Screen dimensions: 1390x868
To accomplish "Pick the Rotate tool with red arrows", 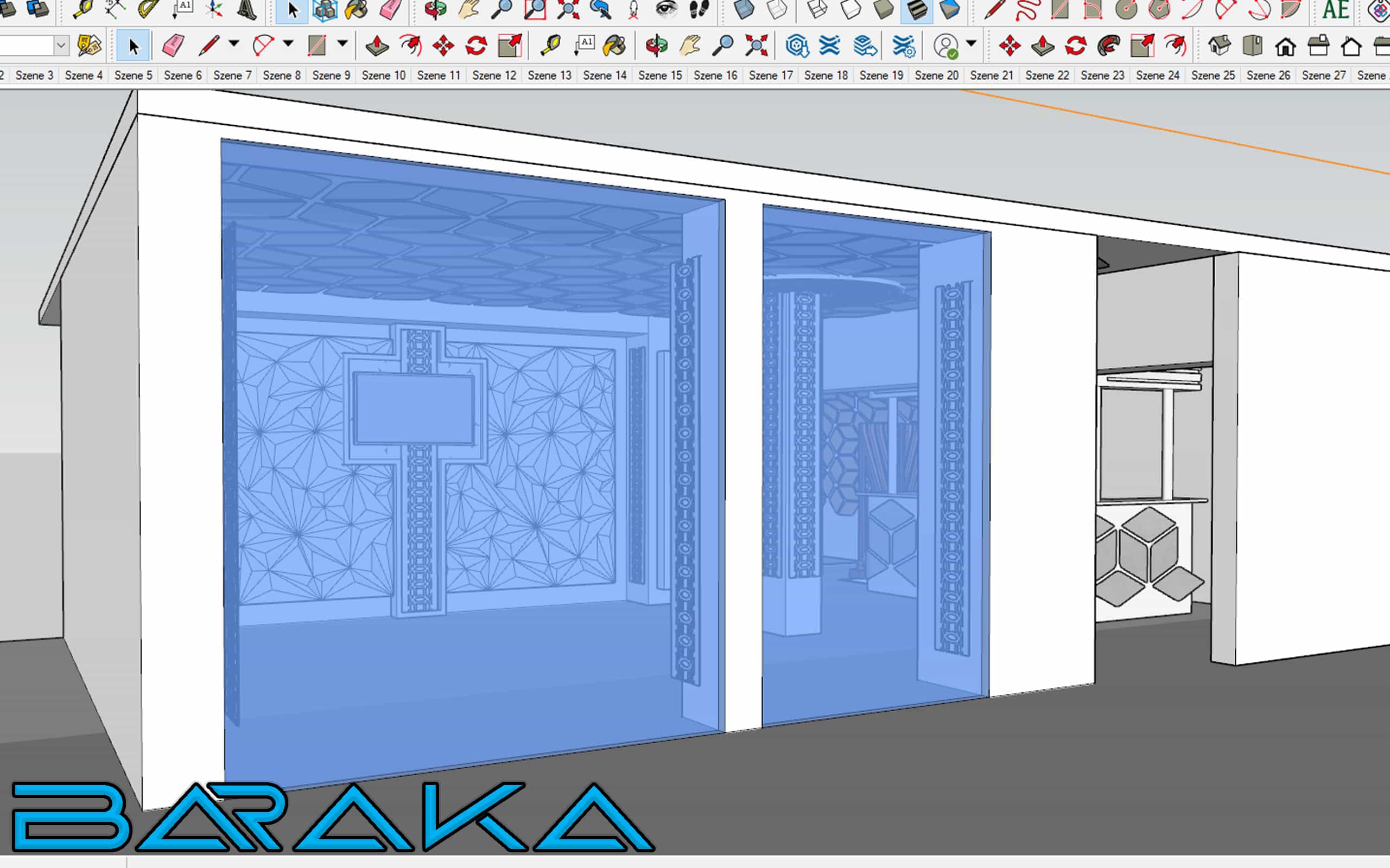I will click(476, 46).
